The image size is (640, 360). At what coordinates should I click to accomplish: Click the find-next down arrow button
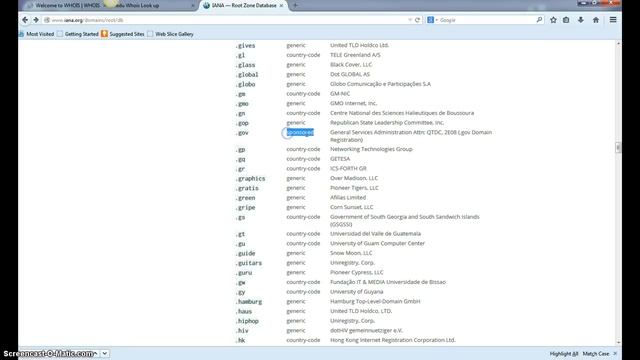(105, 353)
